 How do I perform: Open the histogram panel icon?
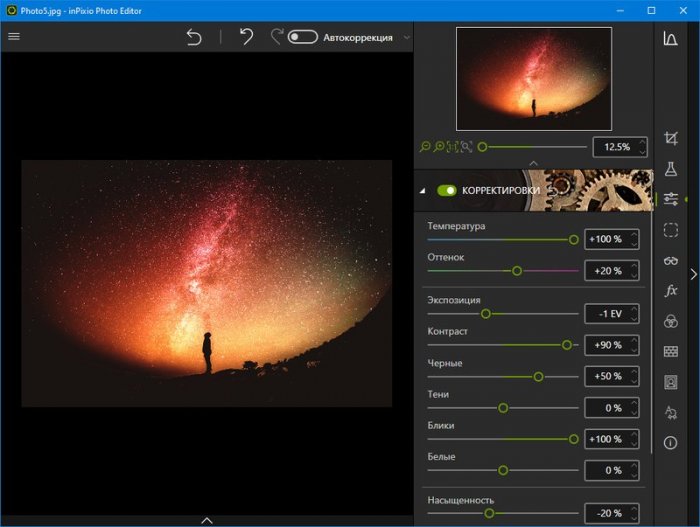[670, 39]
